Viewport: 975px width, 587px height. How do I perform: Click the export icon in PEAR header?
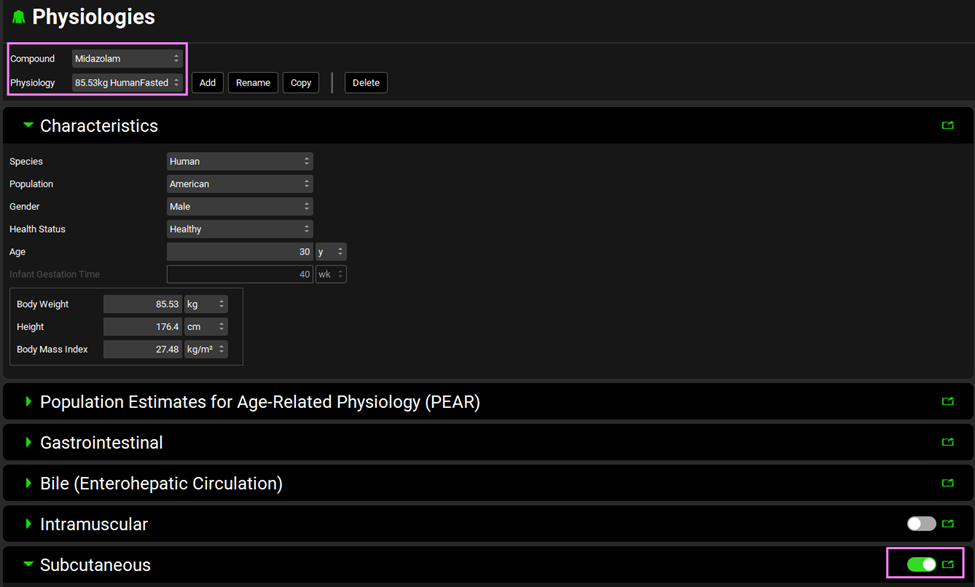point(948,402)
